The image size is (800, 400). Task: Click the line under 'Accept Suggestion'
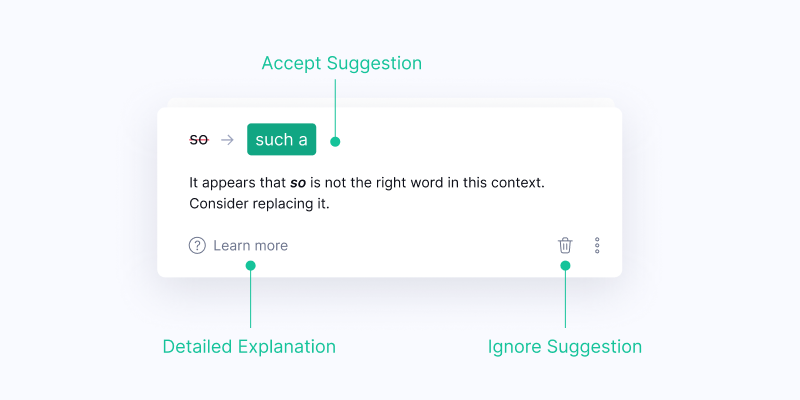click(x=335, y=105)
